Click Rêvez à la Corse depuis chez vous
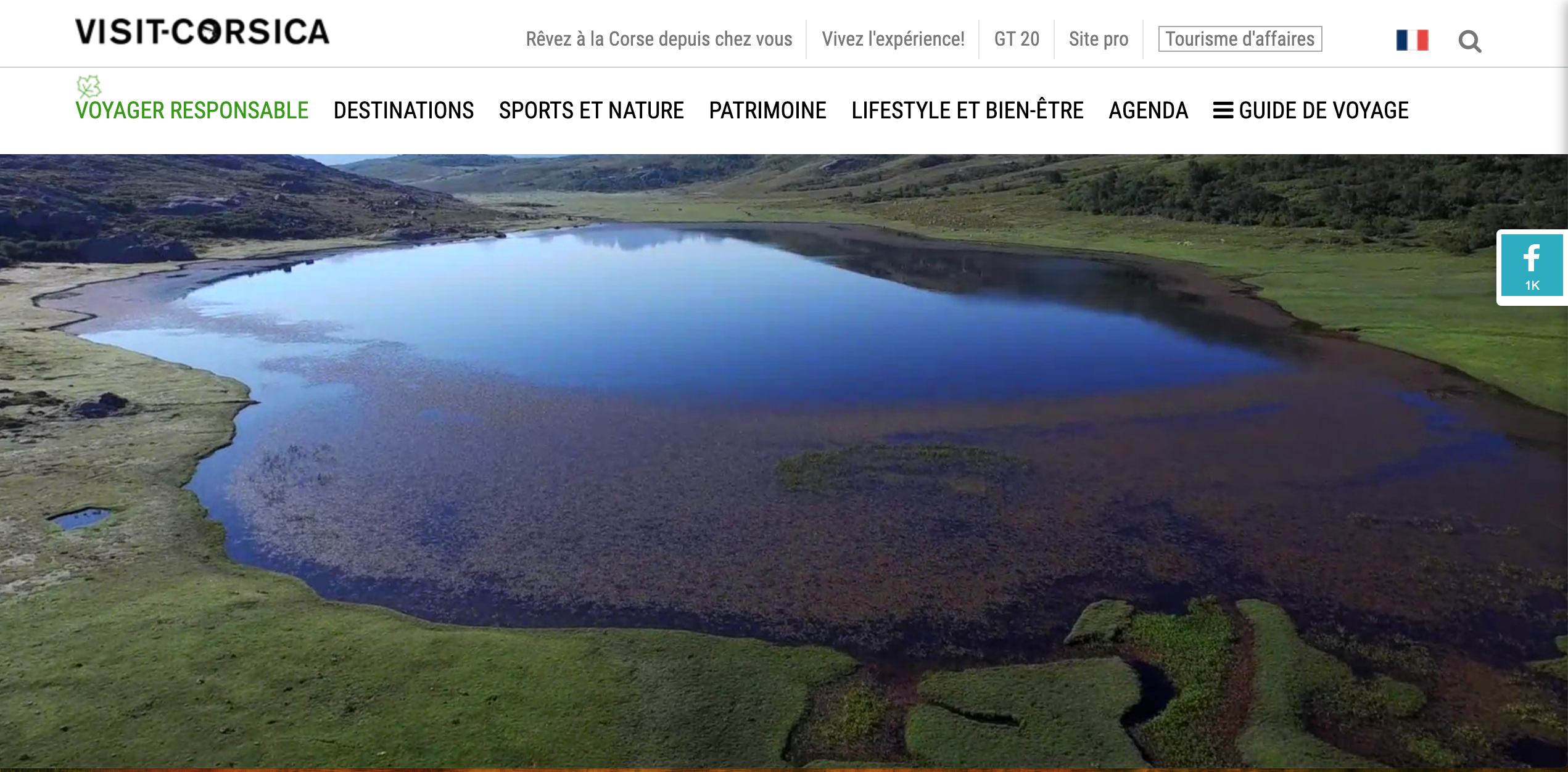1568x772 pixels. pos(659,39)
